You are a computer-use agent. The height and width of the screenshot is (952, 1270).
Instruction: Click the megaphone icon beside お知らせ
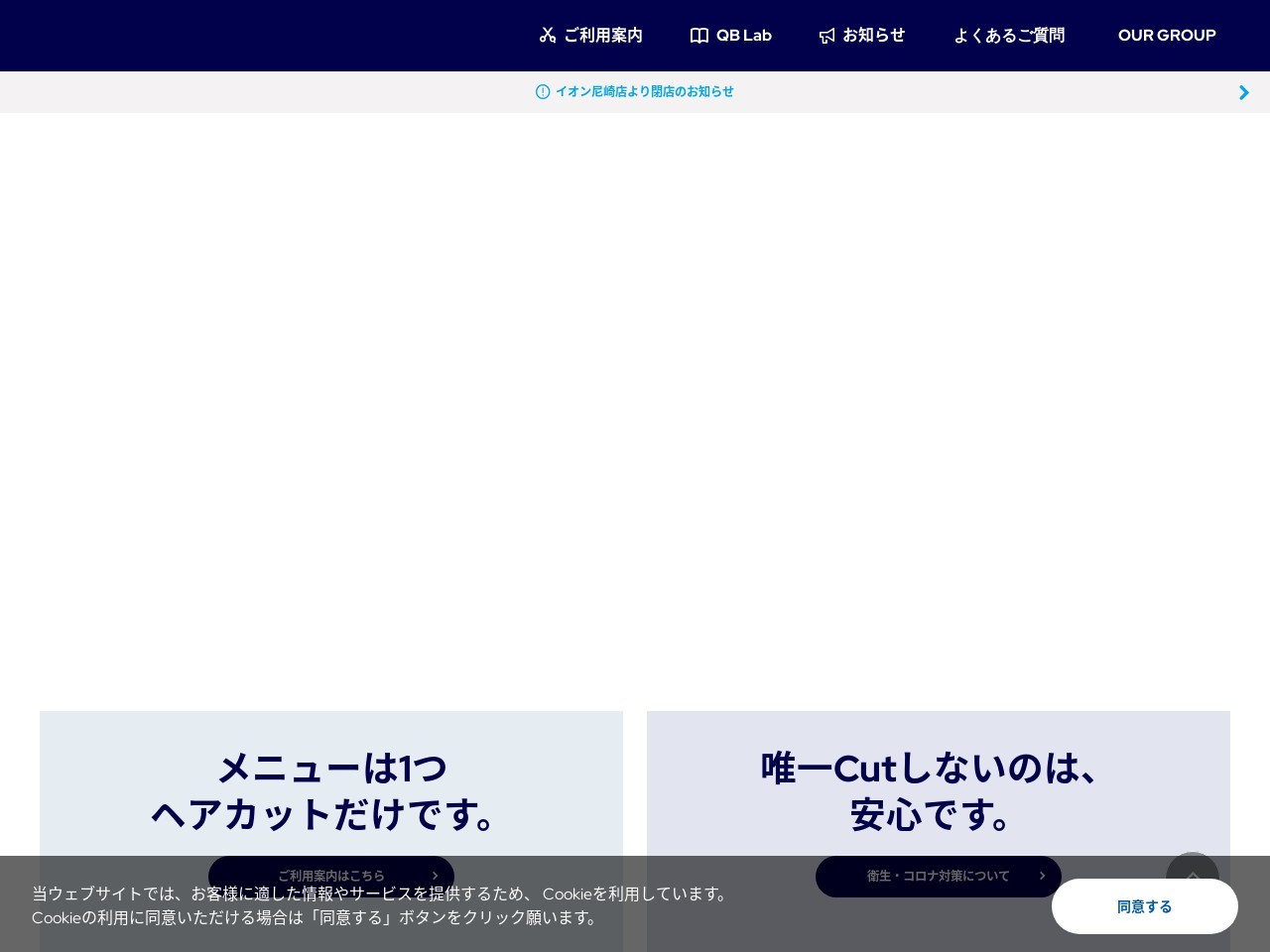click(827, 36)
